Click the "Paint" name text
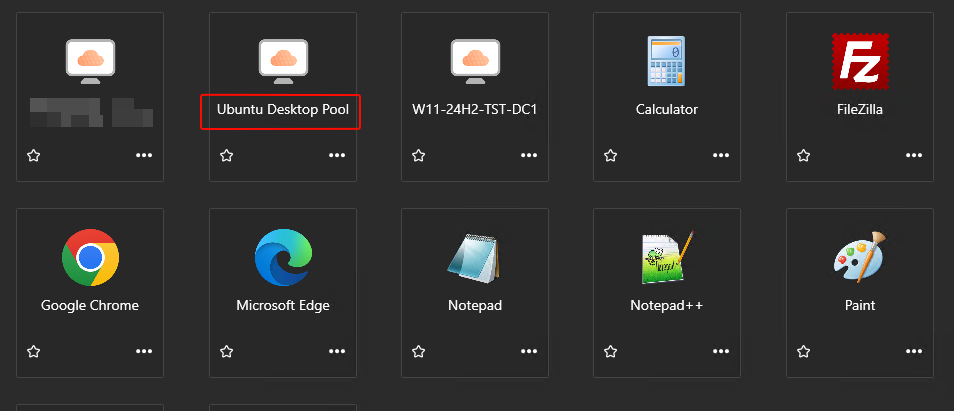The image size is (954, 411). (860, 306)
